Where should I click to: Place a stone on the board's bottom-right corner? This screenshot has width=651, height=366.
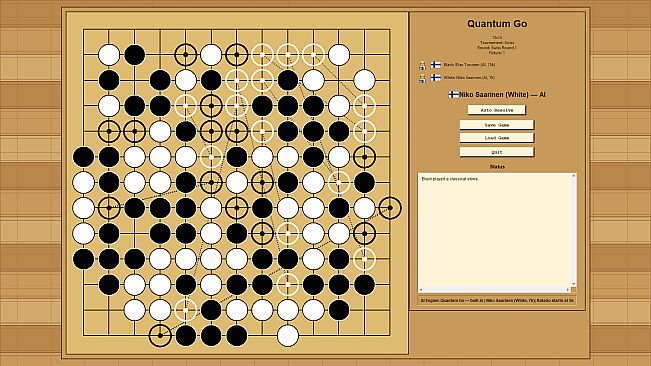pos(390,335)
